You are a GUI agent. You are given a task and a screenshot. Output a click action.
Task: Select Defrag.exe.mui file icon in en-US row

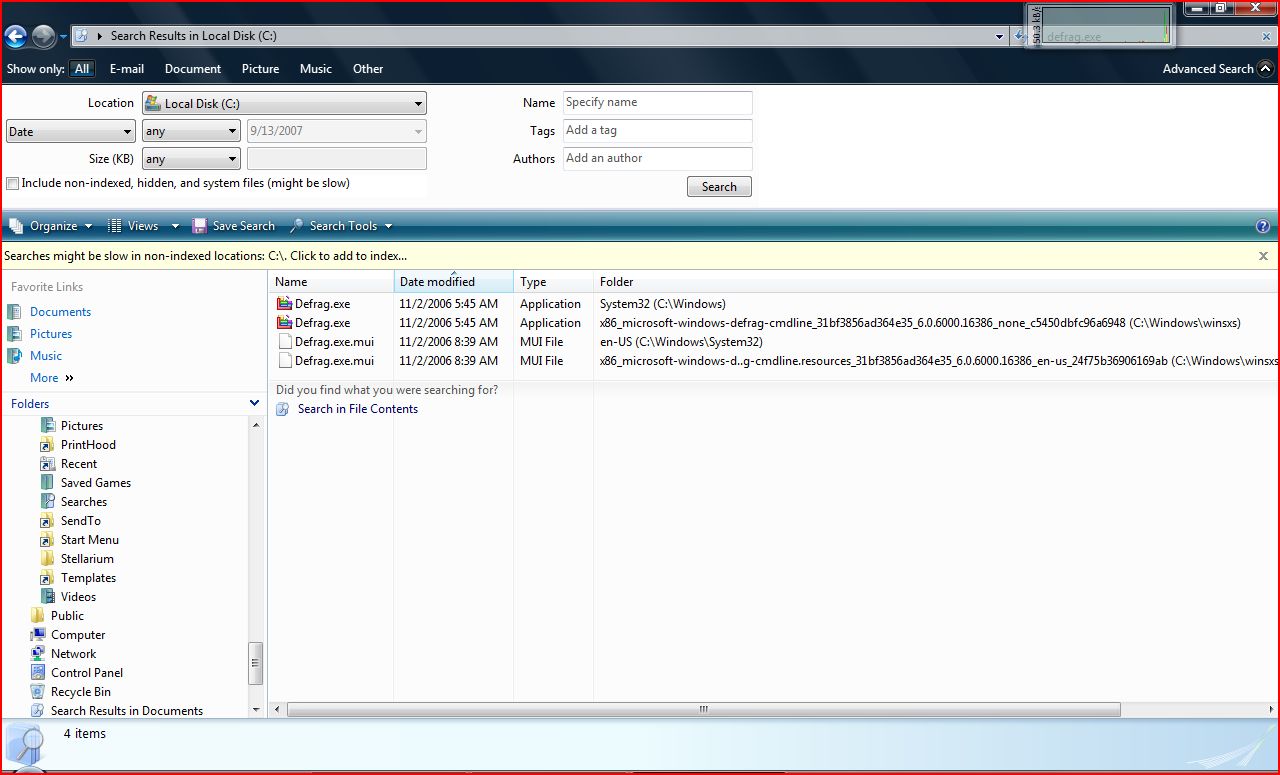pos(284,342)
